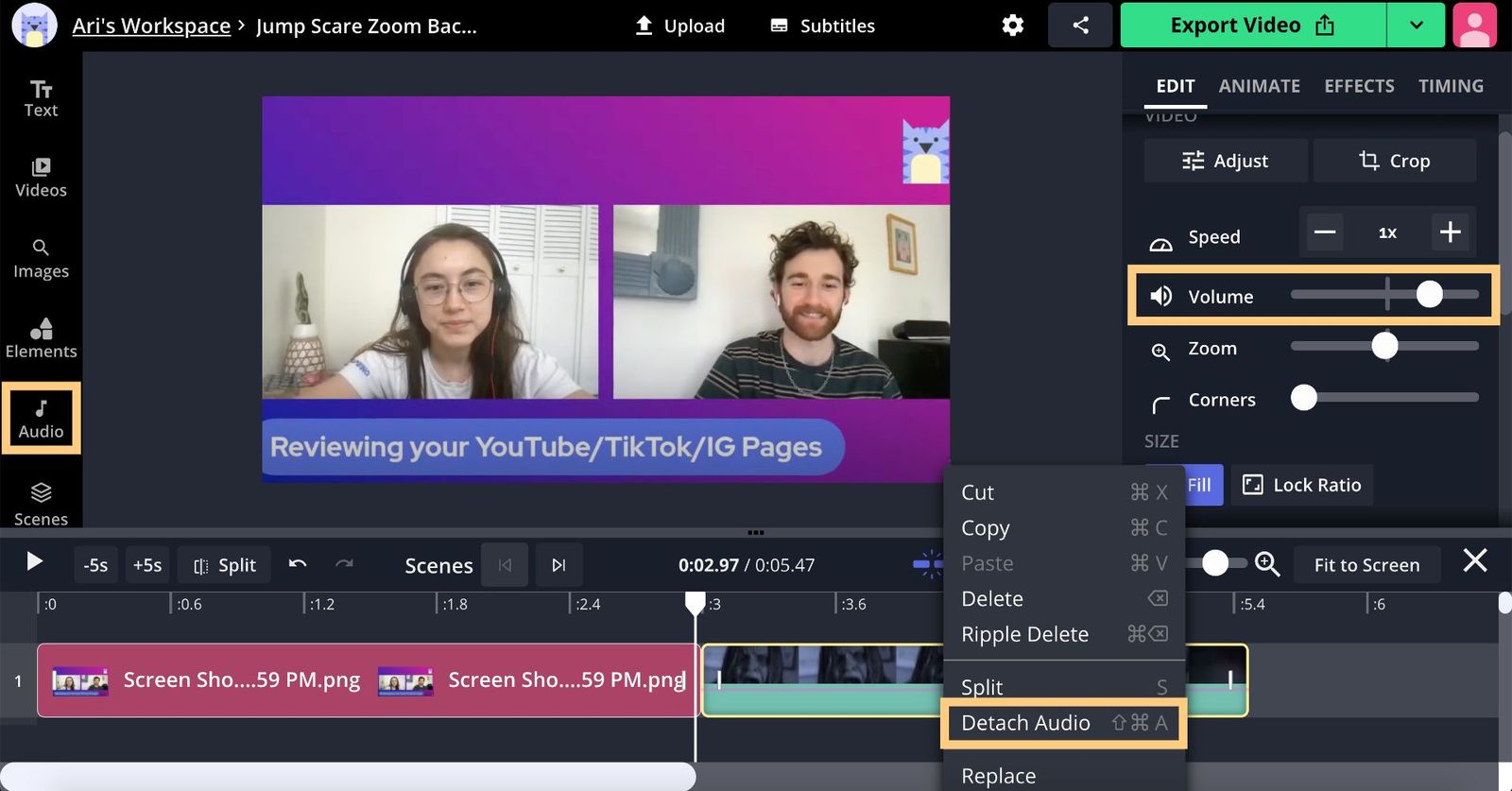Click the Export Video button
The height and width of the screenshot is (791, 1512).
point(1252,26)
